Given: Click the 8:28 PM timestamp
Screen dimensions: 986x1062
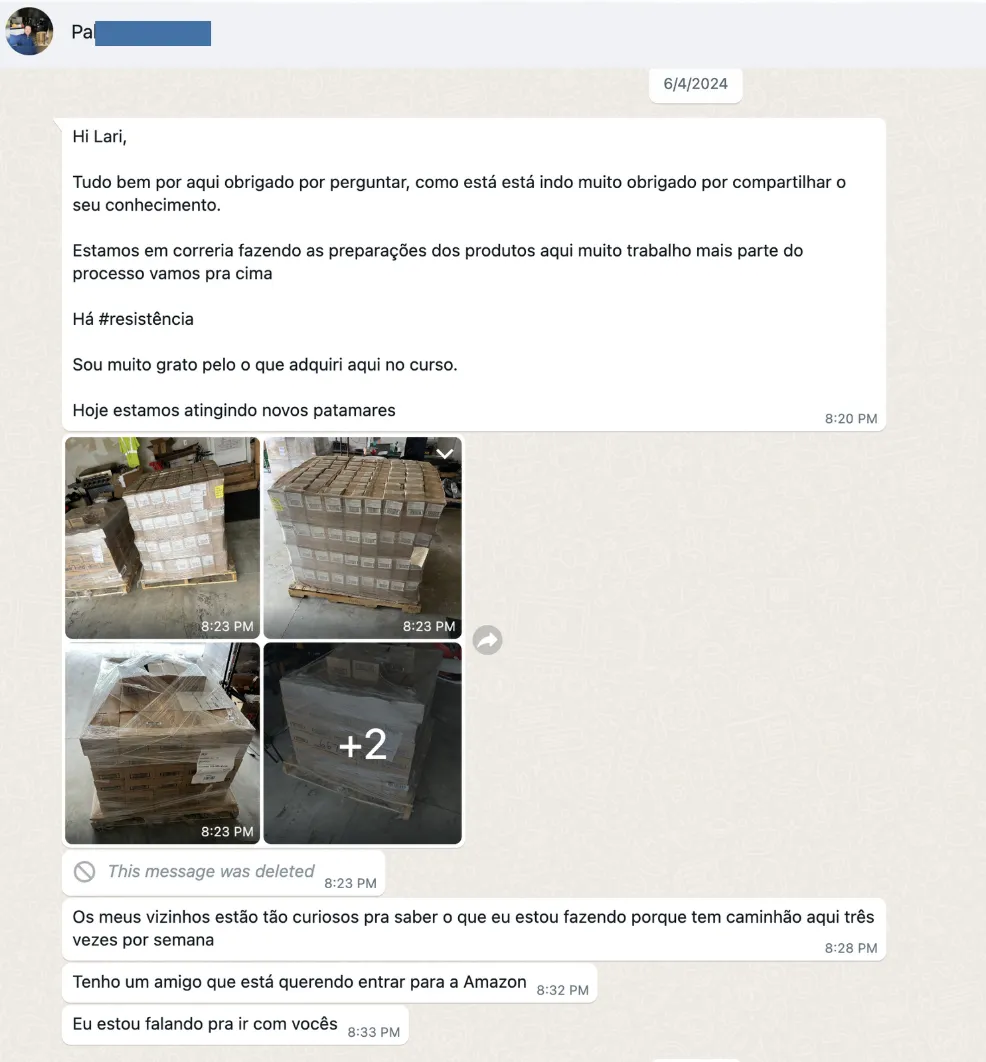Looking at the screenshot, I should [851, 948].
